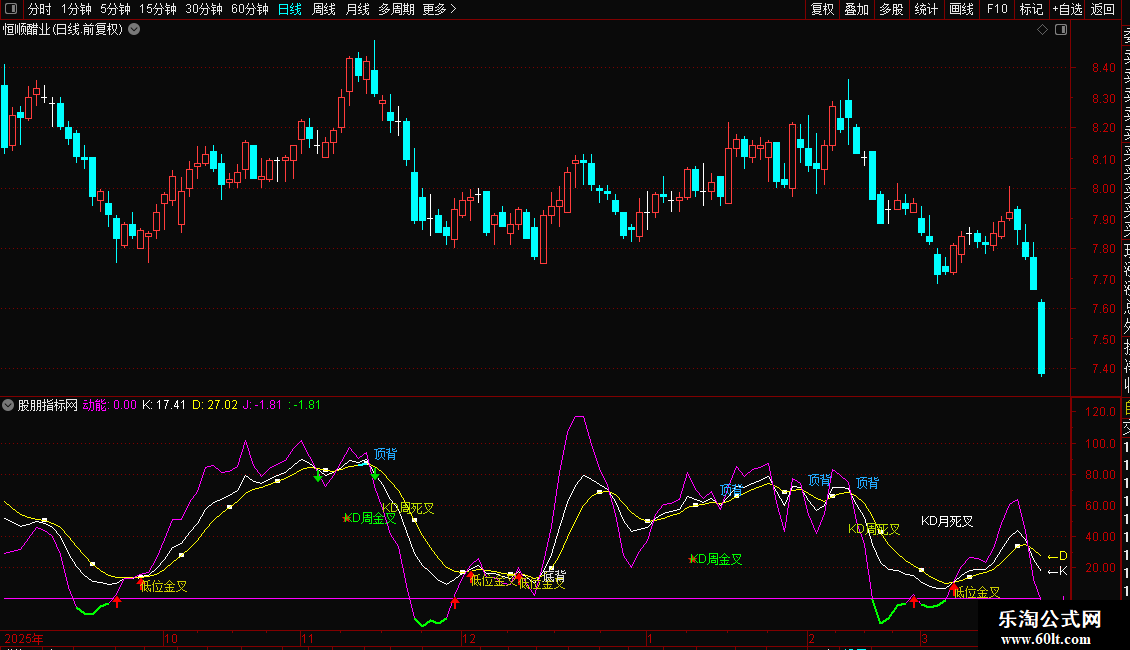Click the 顶背 label near November peak
Image resolution: width=1130 pixels, height=650 pixels.
click(x=385, y=454)
